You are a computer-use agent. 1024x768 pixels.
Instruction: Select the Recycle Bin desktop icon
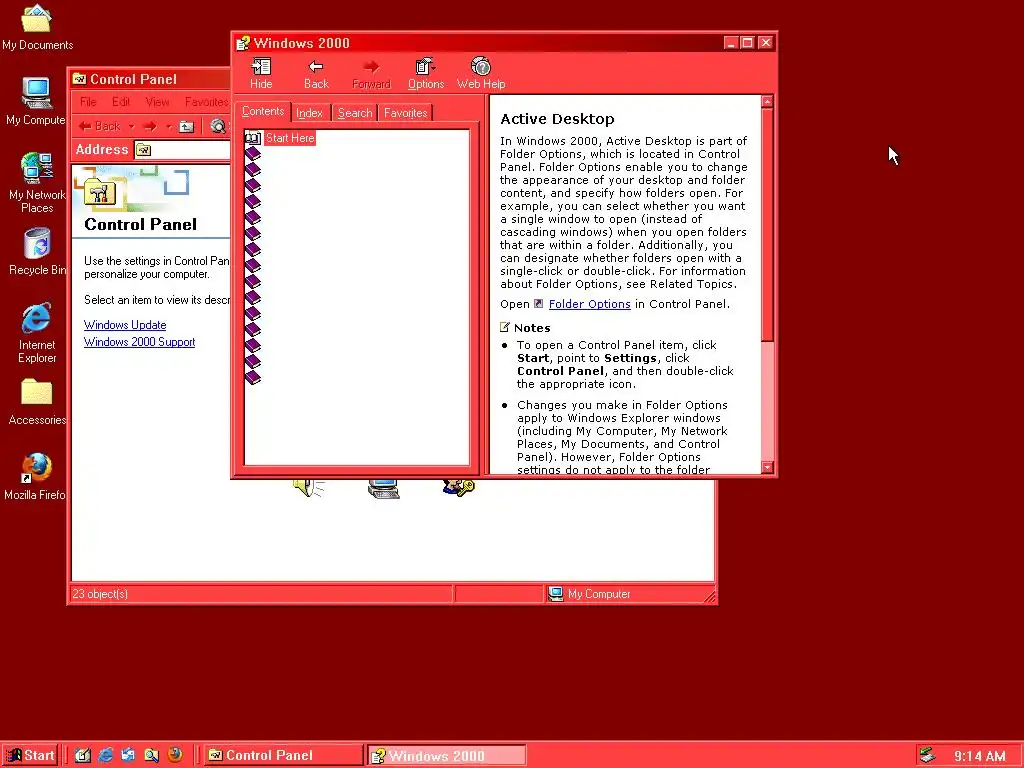[37, 251]
